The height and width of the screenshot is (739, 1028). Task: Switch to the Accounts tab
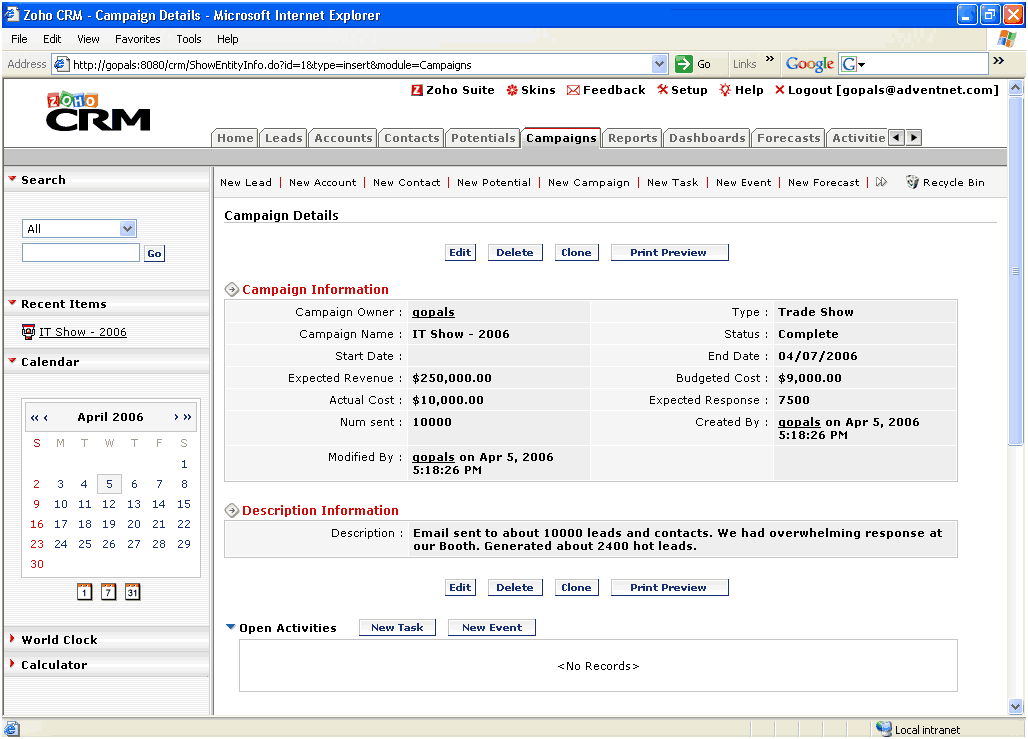coord(343,138)
